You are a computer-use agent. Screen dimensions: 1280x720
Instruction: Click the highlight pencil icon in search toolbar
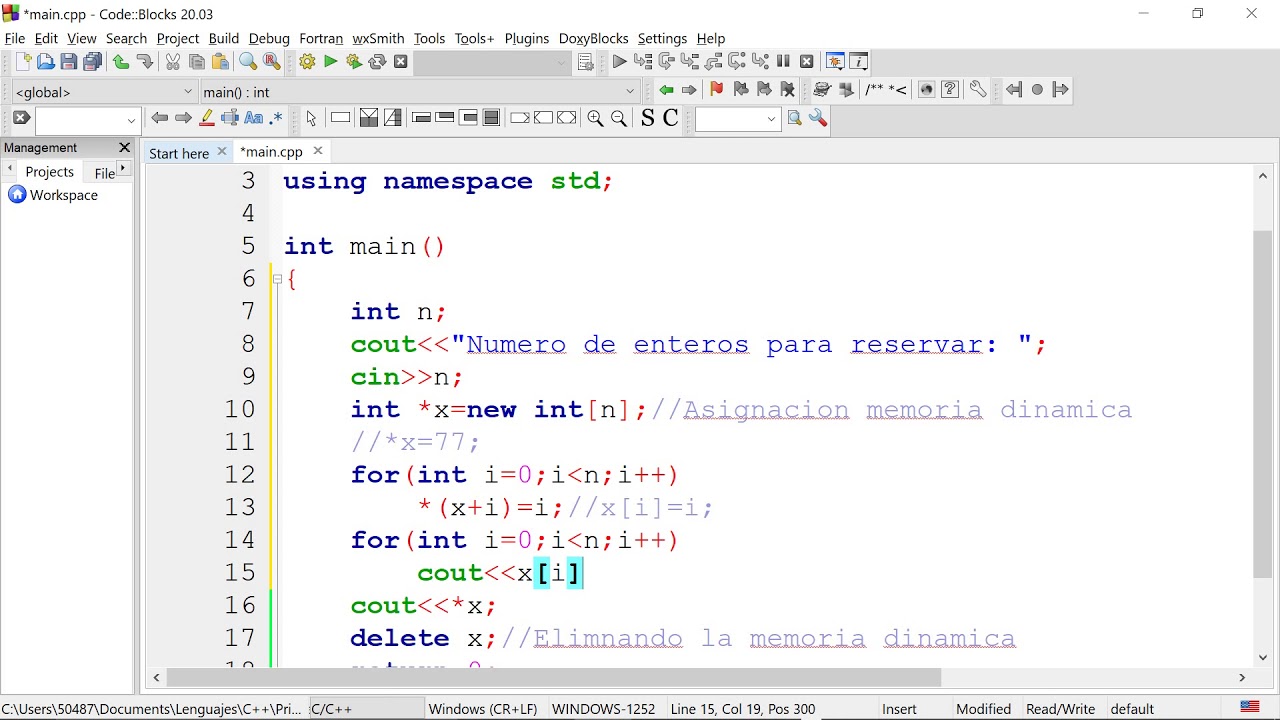click(x=207, y=118)
